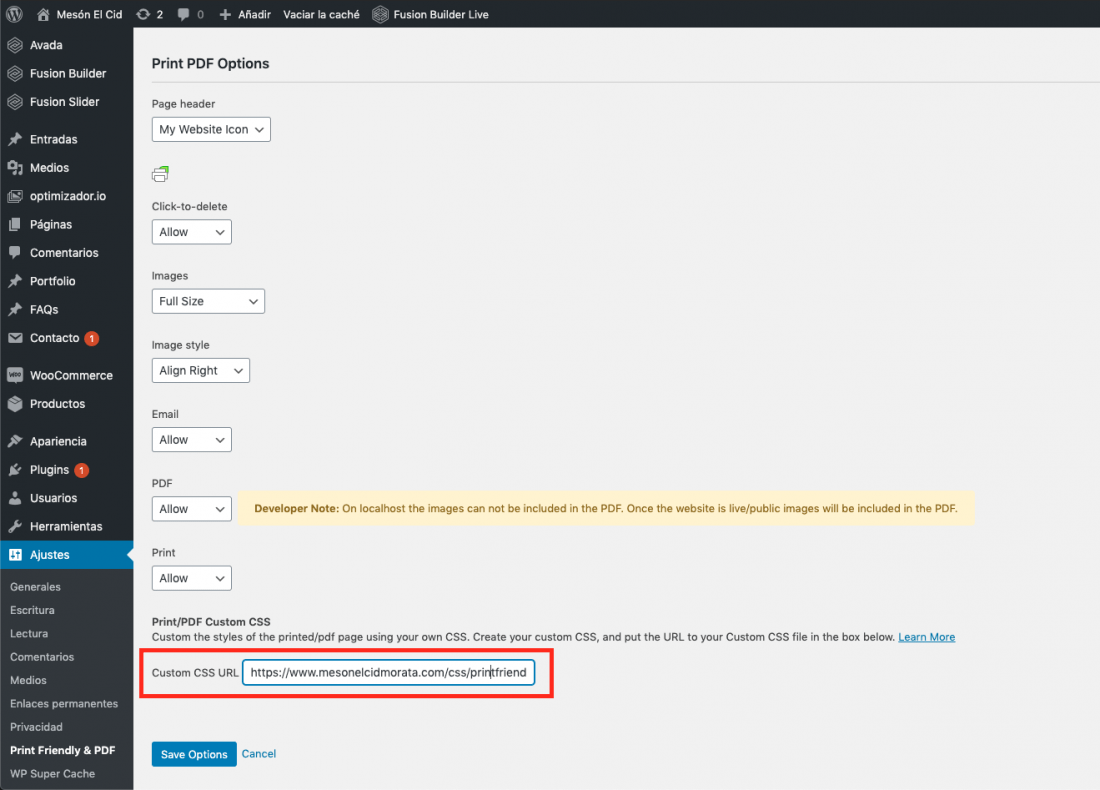Click the Save Options button
This screenshot has width=1100, height=790.
point(194,754)
